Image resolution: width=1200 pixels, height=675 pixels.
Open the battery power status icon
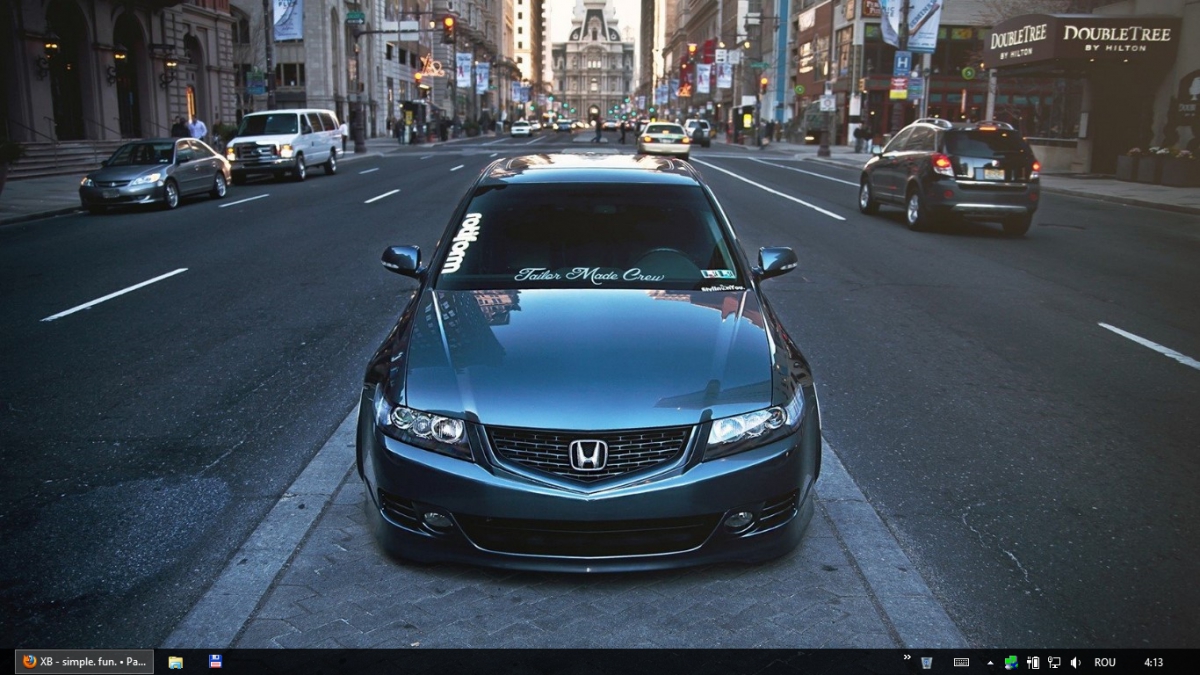tap(1033, 662)
